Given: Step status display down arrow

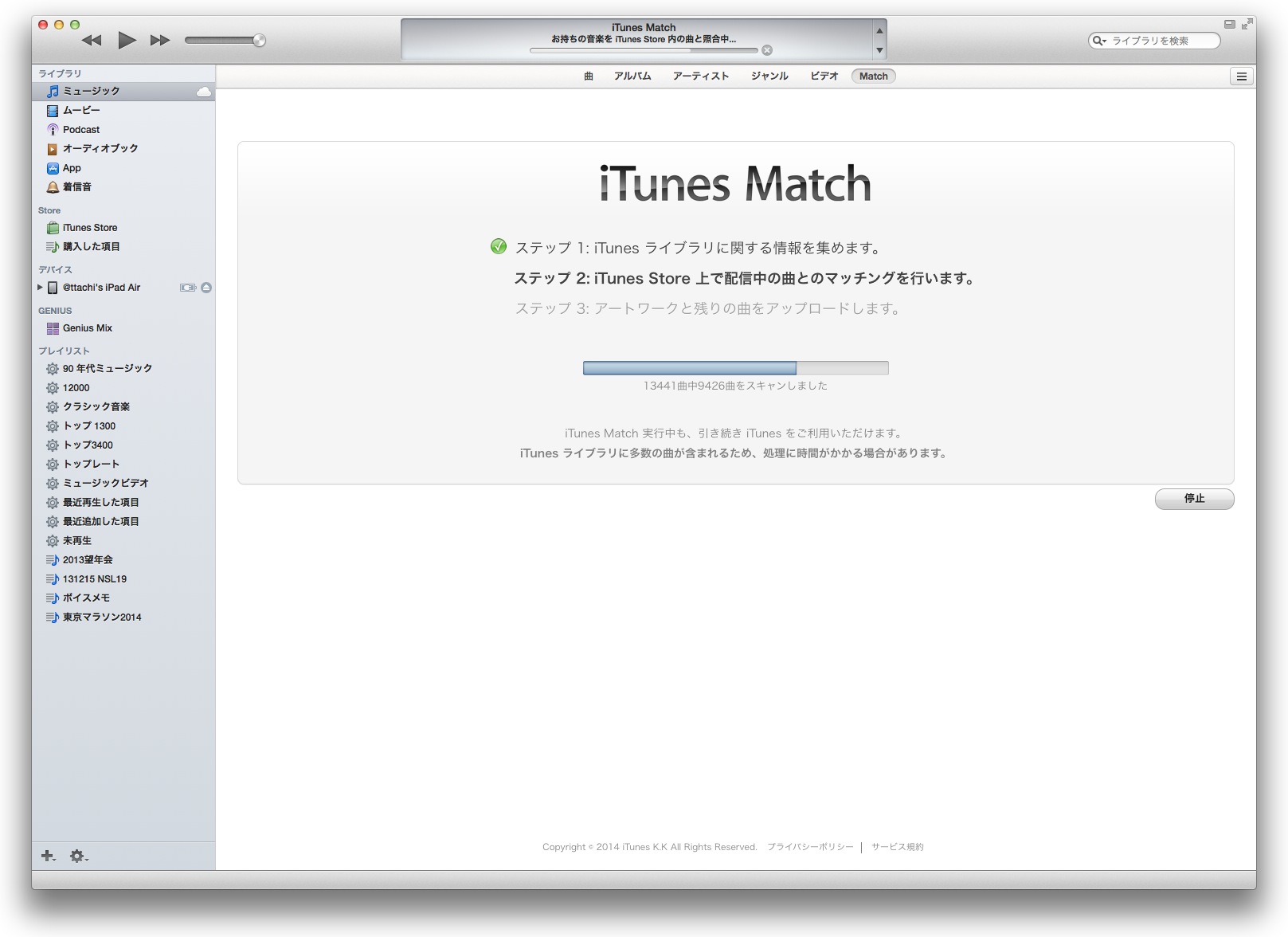Looking at the screenshot, I should click(879, 50).
